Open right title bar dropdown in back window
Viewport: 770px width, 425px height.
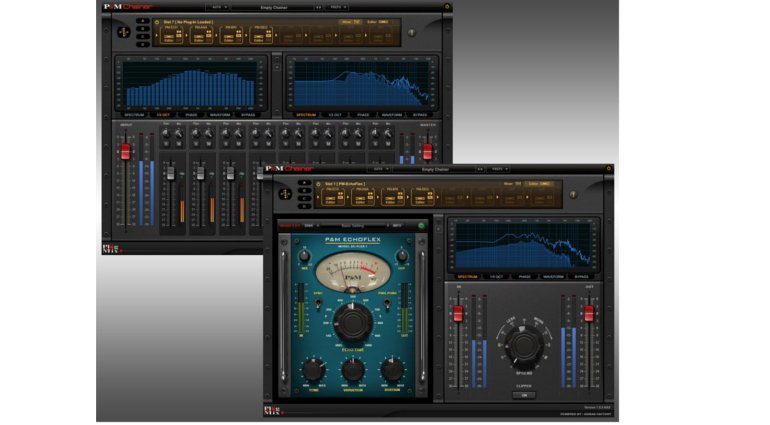(338, 7)
